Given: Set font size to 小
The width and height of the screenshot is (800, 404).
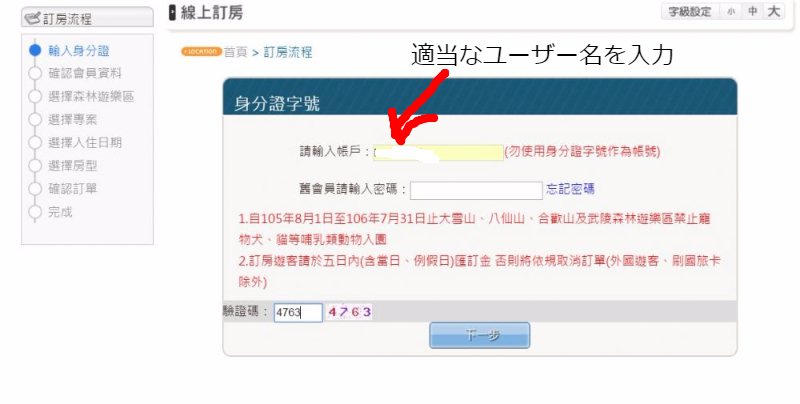Looking at the screenshot, I should click(731, 12).
